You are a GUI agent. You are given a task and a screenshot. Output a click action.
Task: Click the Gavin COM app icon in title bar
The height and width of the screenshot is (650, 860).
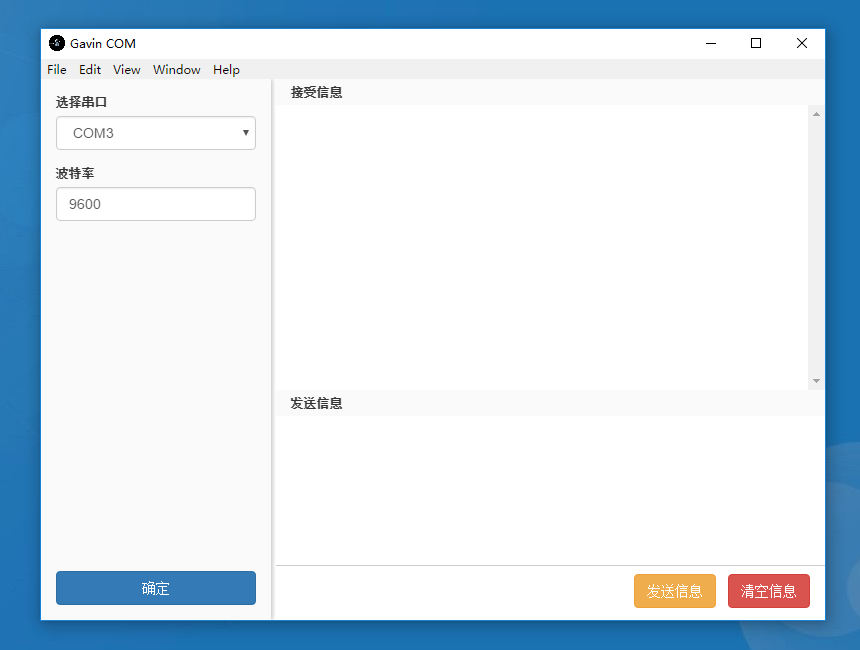click(57, 43)
